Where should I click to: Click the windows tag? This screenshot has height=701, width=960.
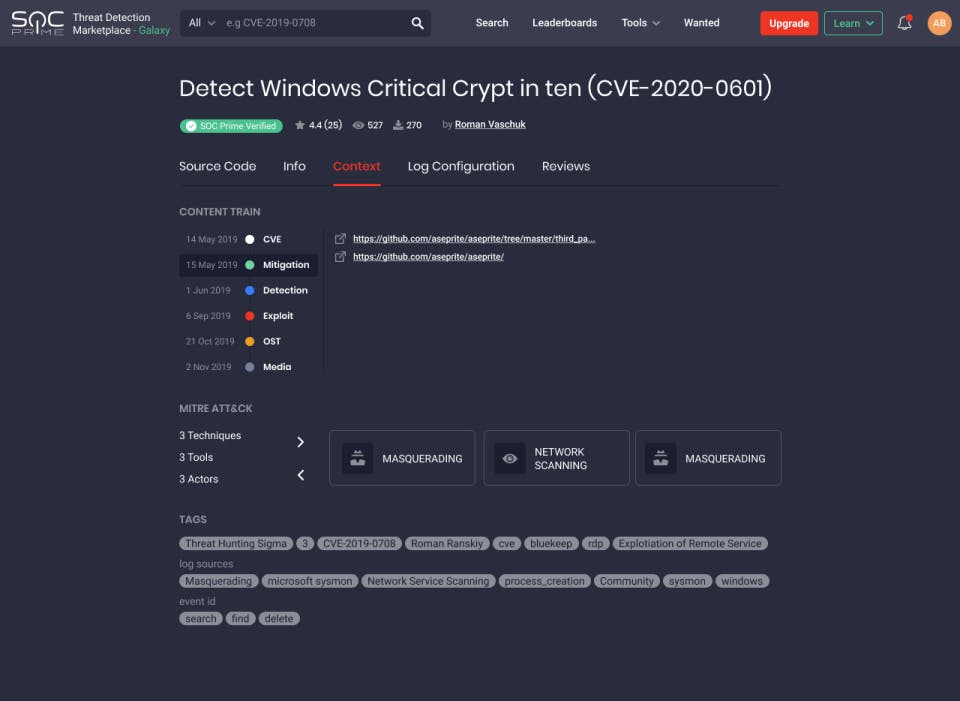pos(742,582)
